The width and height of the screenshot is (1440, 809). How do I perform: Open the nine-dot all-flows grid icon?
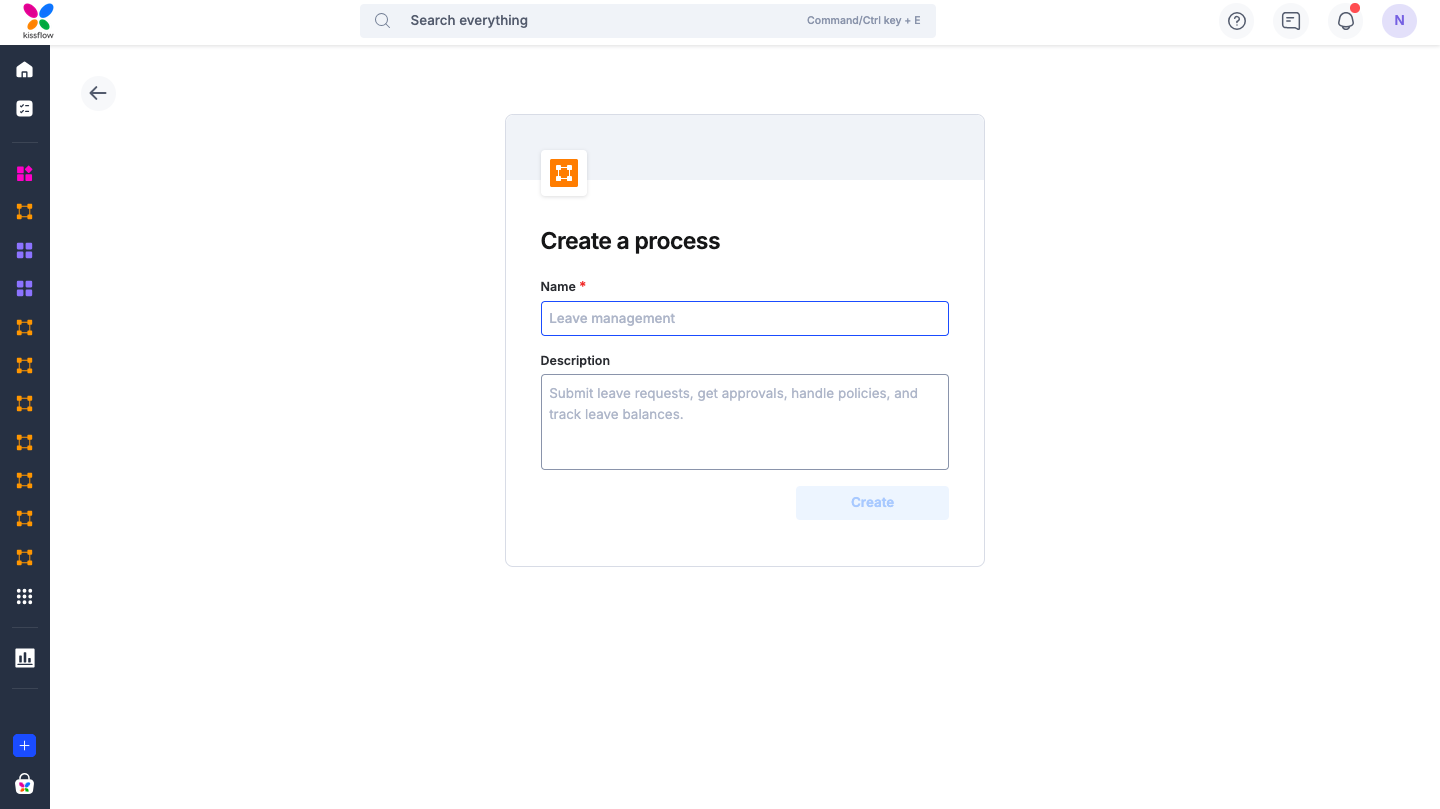coord(25,597)
